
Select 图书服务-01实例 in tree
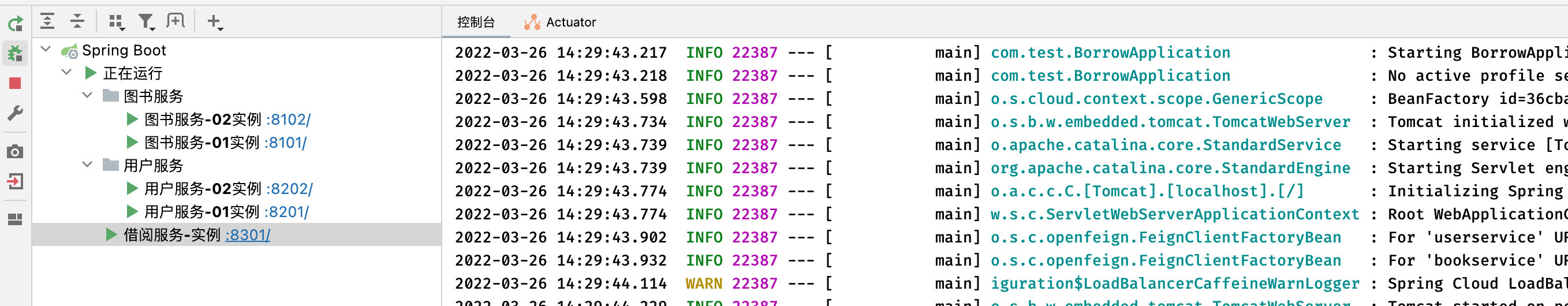pyautogui.click(x=201, y=143)
